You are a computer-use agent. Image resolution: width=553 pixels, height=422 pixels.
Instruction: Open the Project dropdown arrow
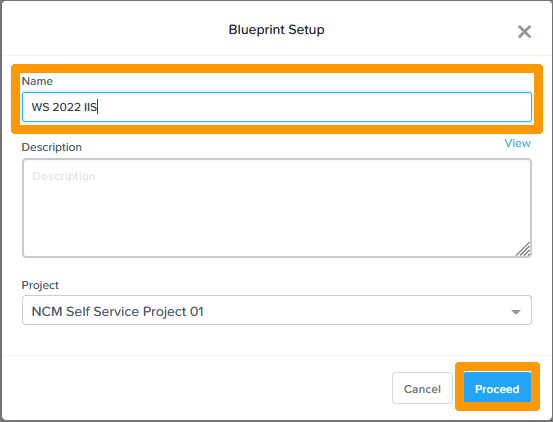516,312
